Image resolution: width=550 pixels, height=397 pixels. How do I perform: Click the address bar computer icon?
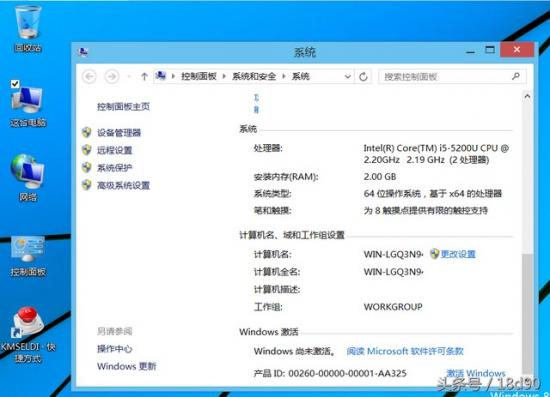[x=161, y=76]
